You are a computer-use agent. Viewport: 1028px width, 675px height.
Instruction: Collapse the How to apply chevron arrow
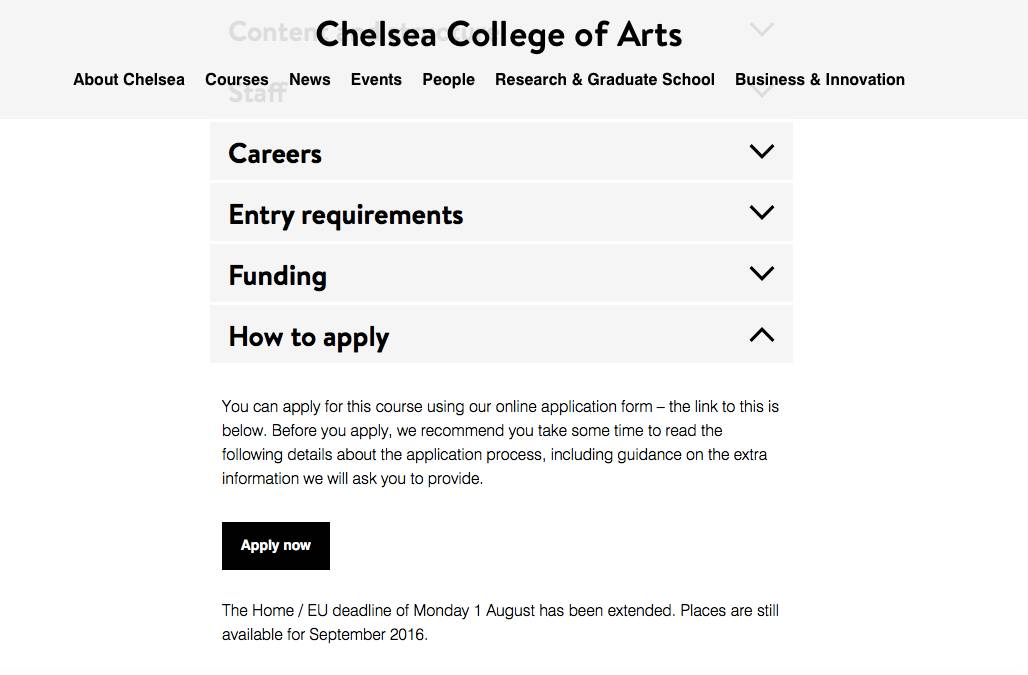[x=761, y=335]
